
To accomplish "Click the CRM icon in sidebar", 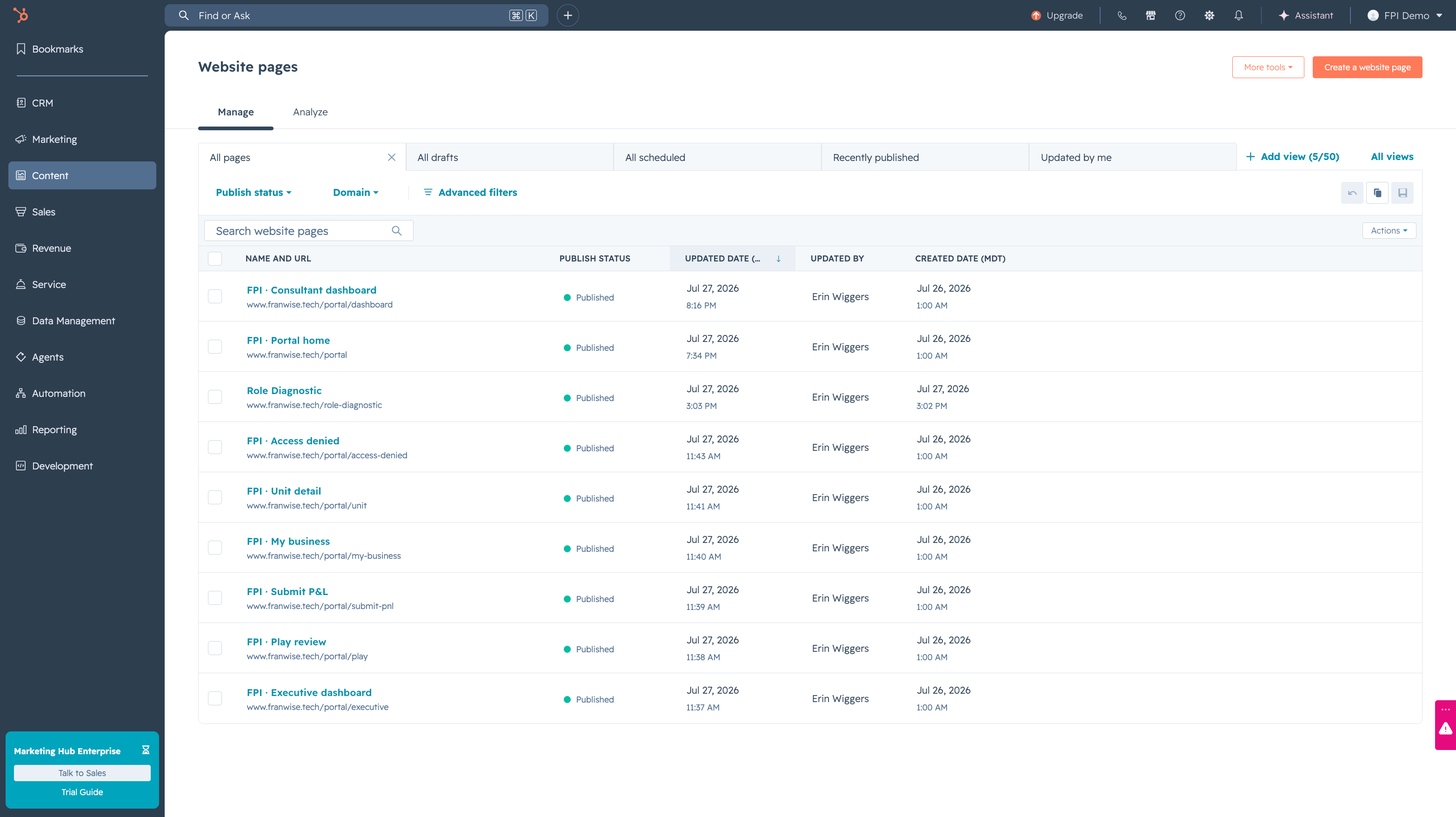I will tap(21, 103).
